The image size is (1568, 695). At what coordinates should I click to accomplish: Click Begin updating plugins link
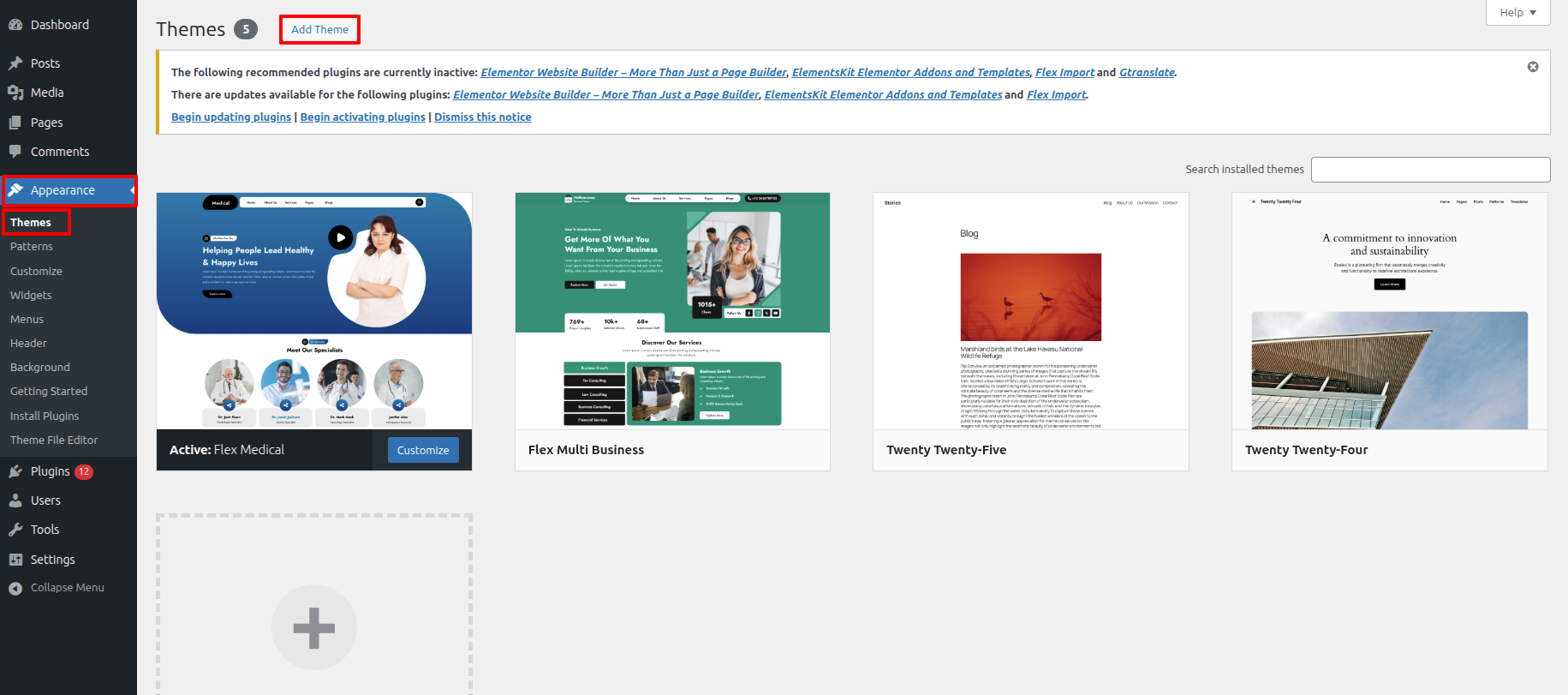coord(231,117)
